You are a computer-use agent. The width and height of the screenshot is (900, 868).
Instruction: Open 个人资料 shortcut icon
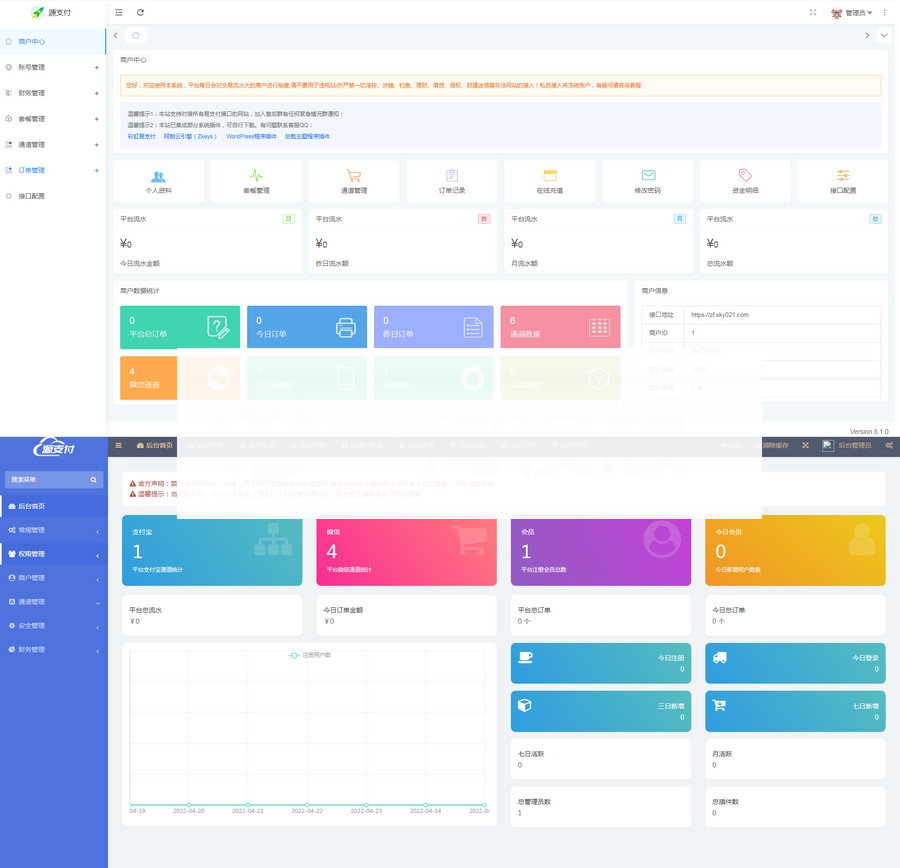coord(158,180)
